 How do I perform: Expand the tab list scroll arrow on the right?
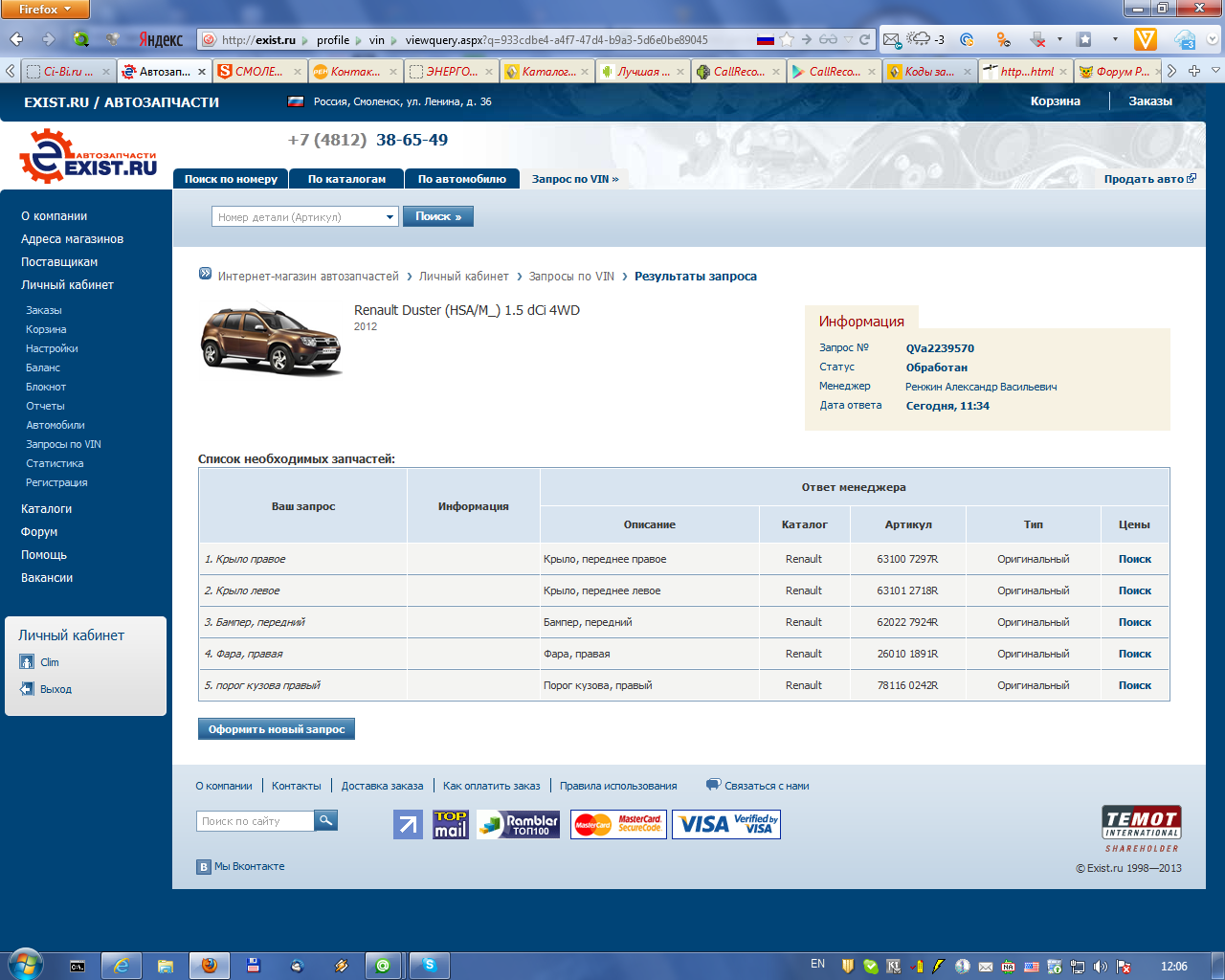pos(1171,71)
